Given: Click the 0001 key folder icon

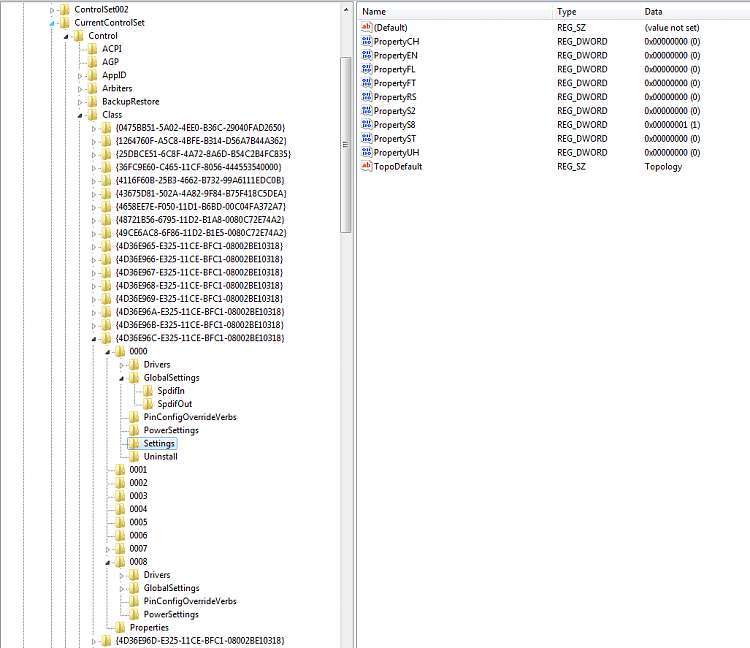Looking at the screenshot, I should click(120, 470).
